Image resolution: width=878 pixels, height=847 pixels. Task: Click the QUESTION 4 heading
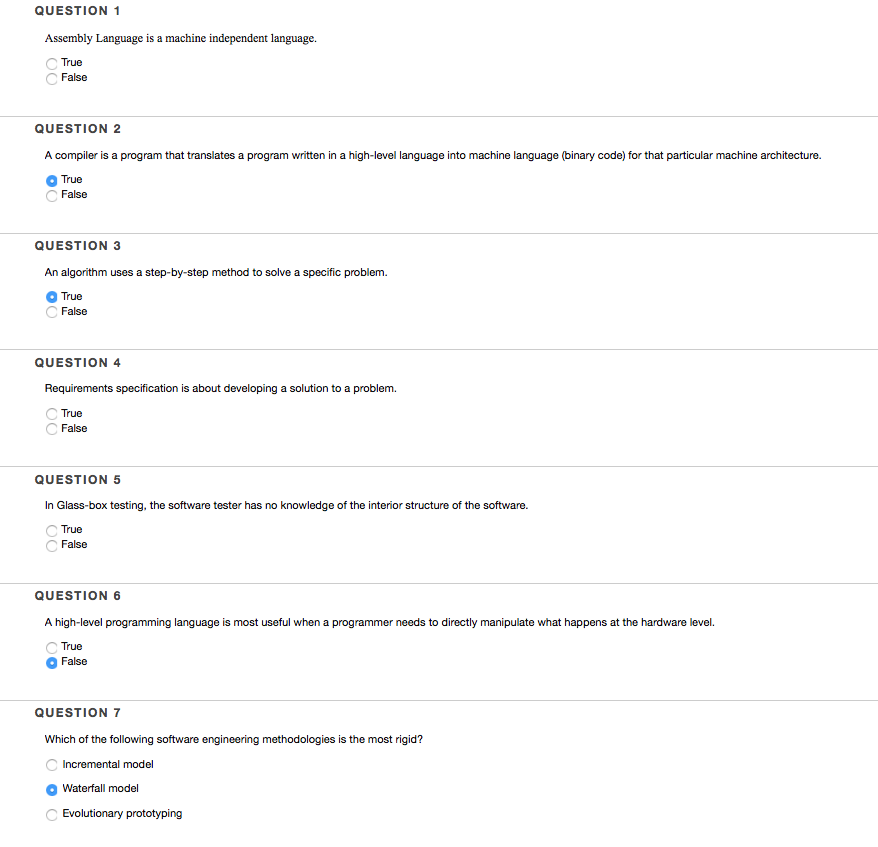(77, 363)
